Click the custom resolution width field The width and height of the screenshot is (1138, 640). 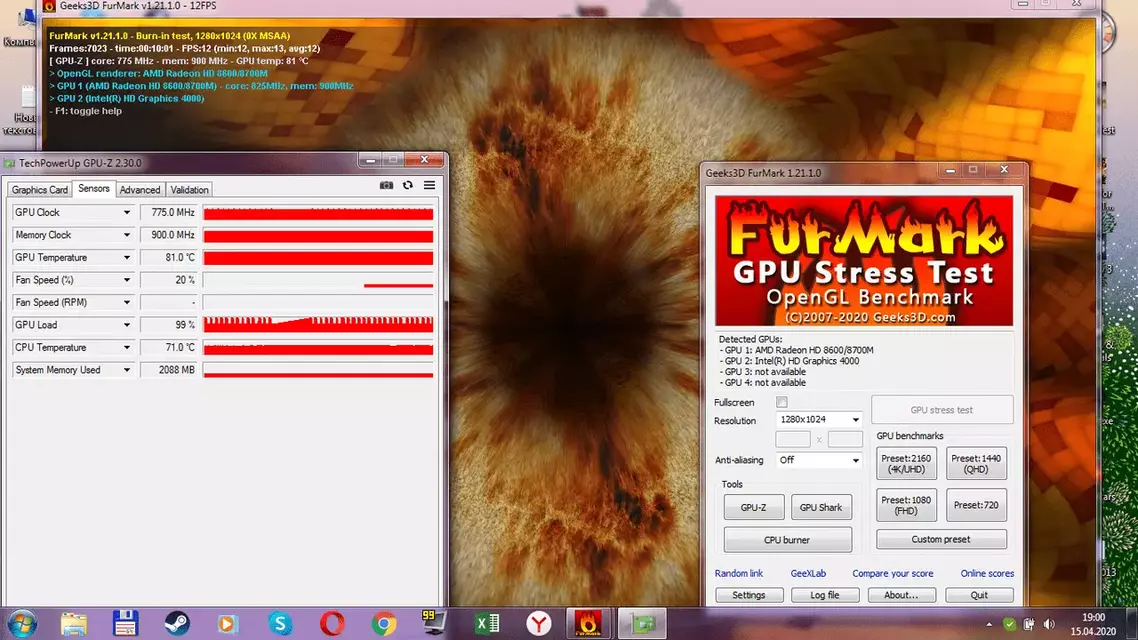coord(793,439)
